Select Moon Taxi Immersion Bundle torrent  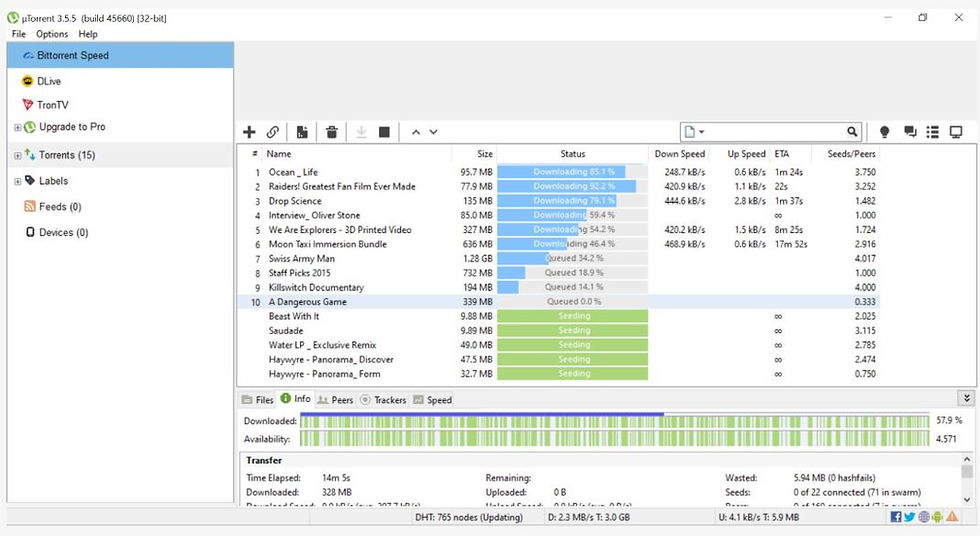(x=558, y=244)
